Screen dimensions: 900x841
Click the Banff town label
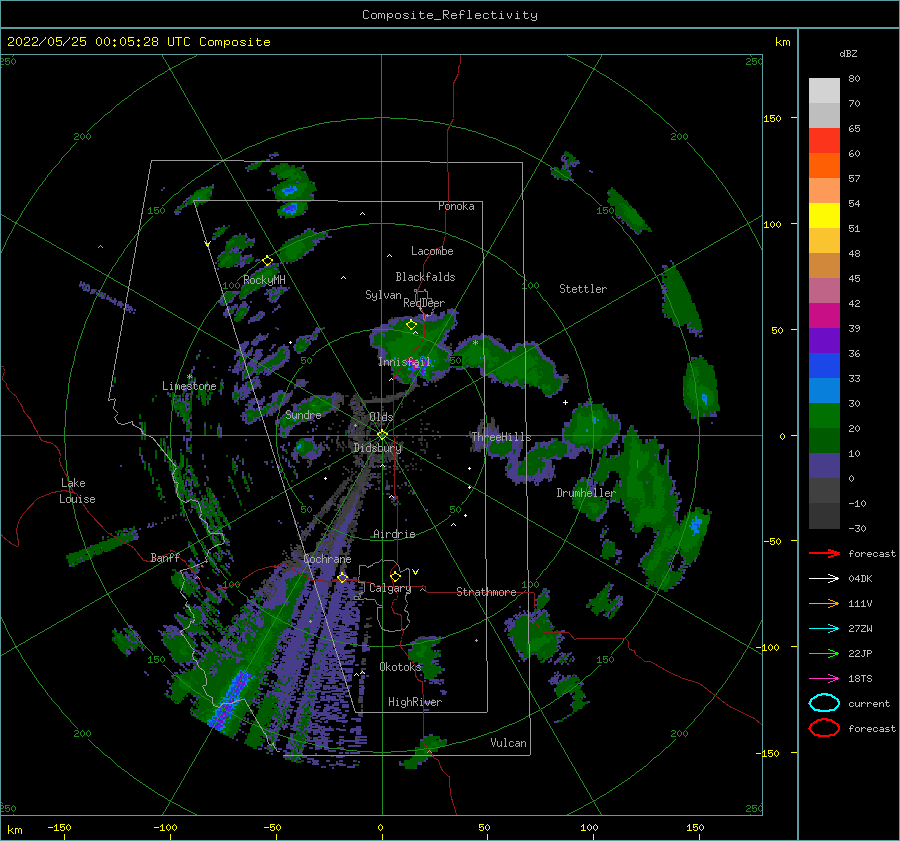pyautogui.click(x=165, y=557)
